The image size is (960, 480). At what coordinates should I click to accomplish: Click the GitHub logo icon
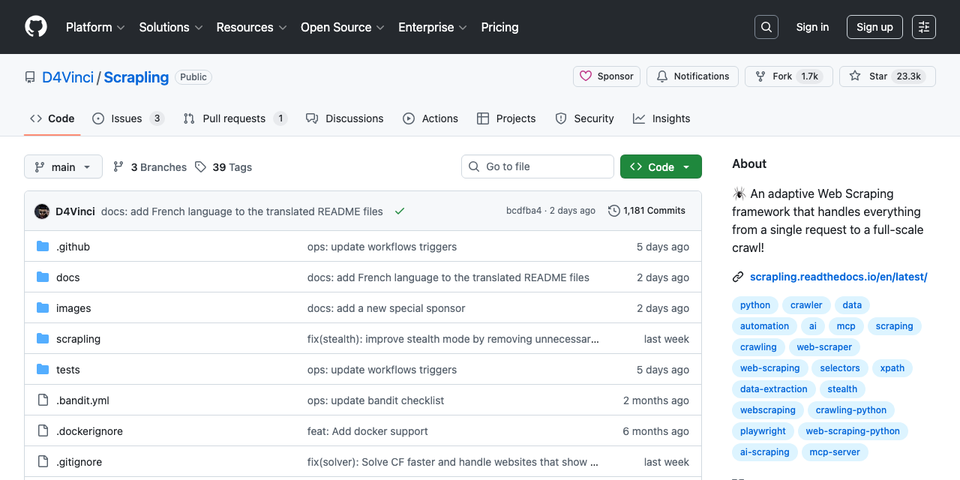35,27
